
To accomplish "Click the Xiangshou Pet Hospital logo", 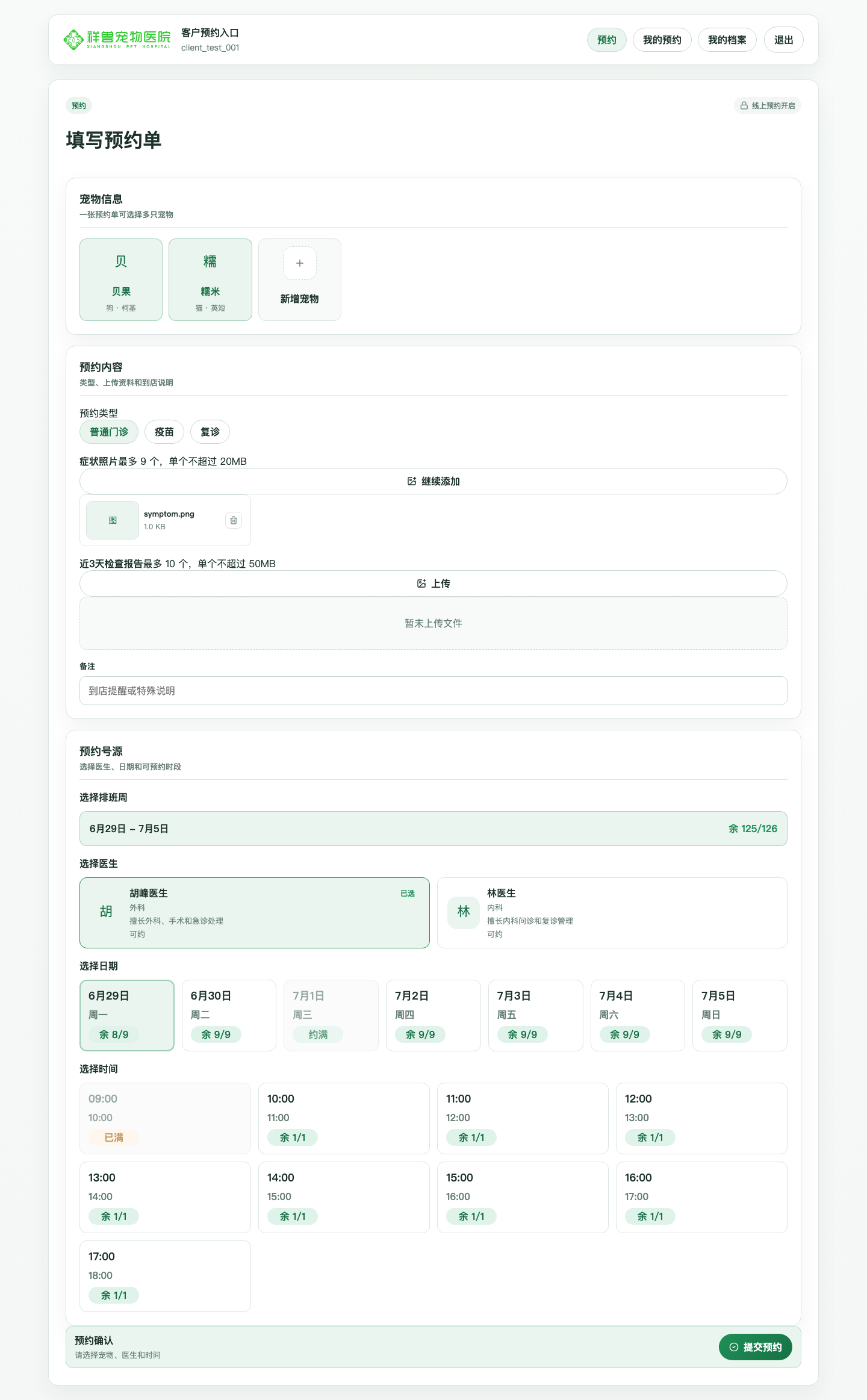I will coord(117,40).
